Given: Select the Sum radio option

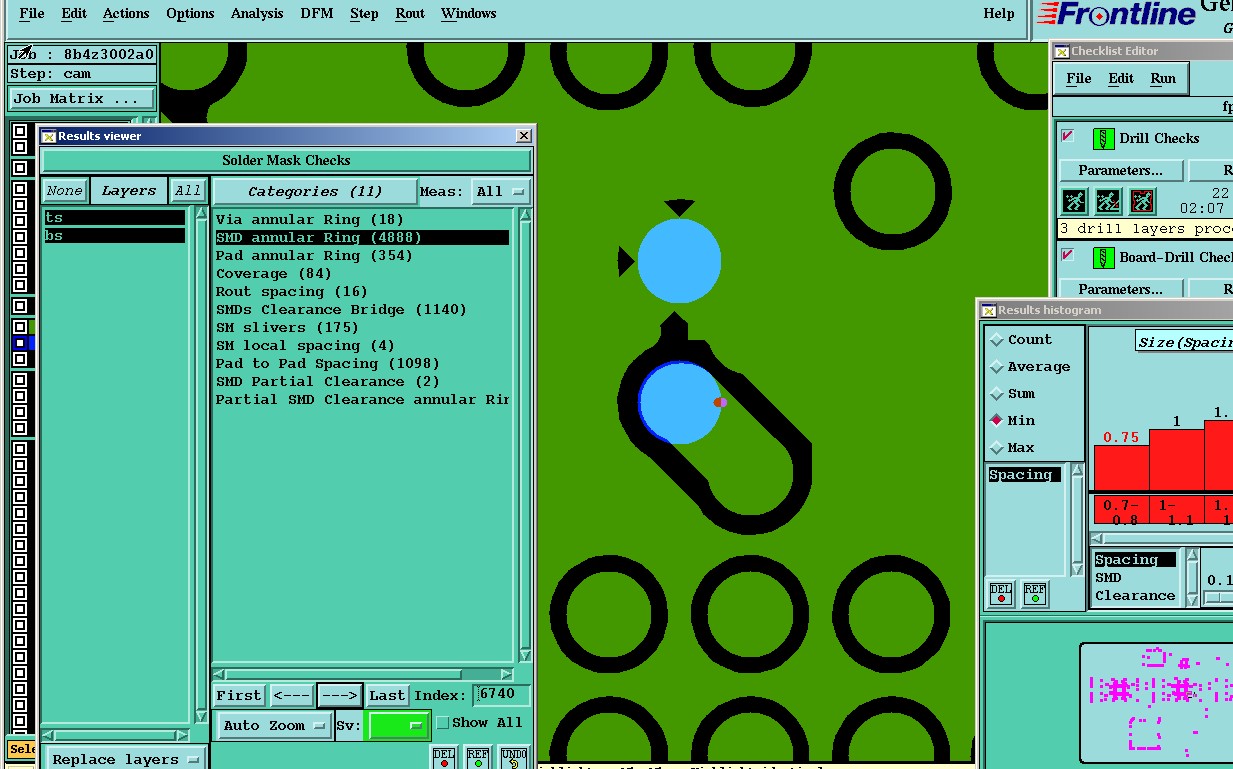Looking at the screenshot, I should pos(996,394).
